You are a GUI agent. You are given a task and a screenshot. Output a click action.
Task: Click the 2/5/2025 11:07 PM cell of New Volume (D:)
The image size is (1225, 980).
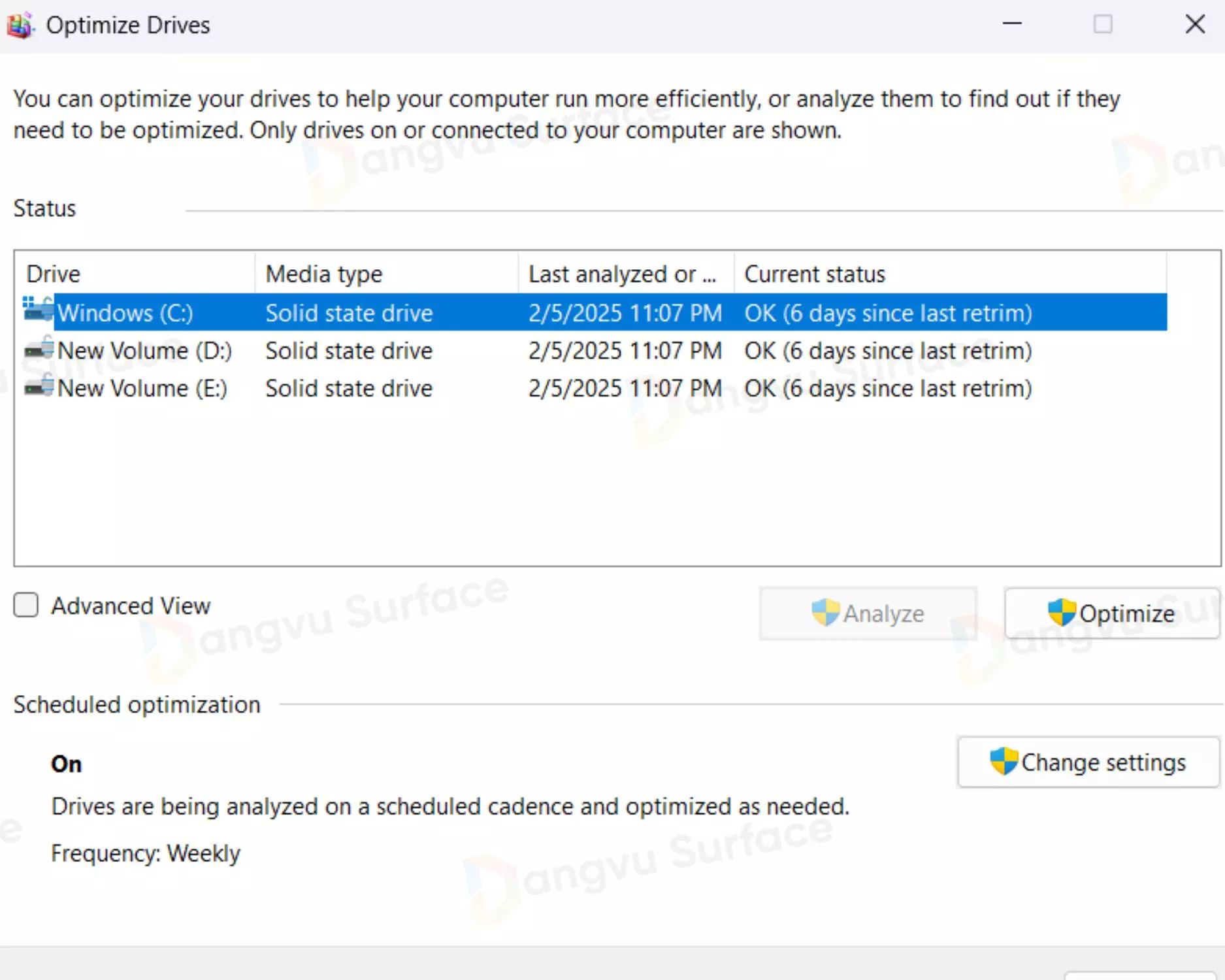(x=625, y=351)
